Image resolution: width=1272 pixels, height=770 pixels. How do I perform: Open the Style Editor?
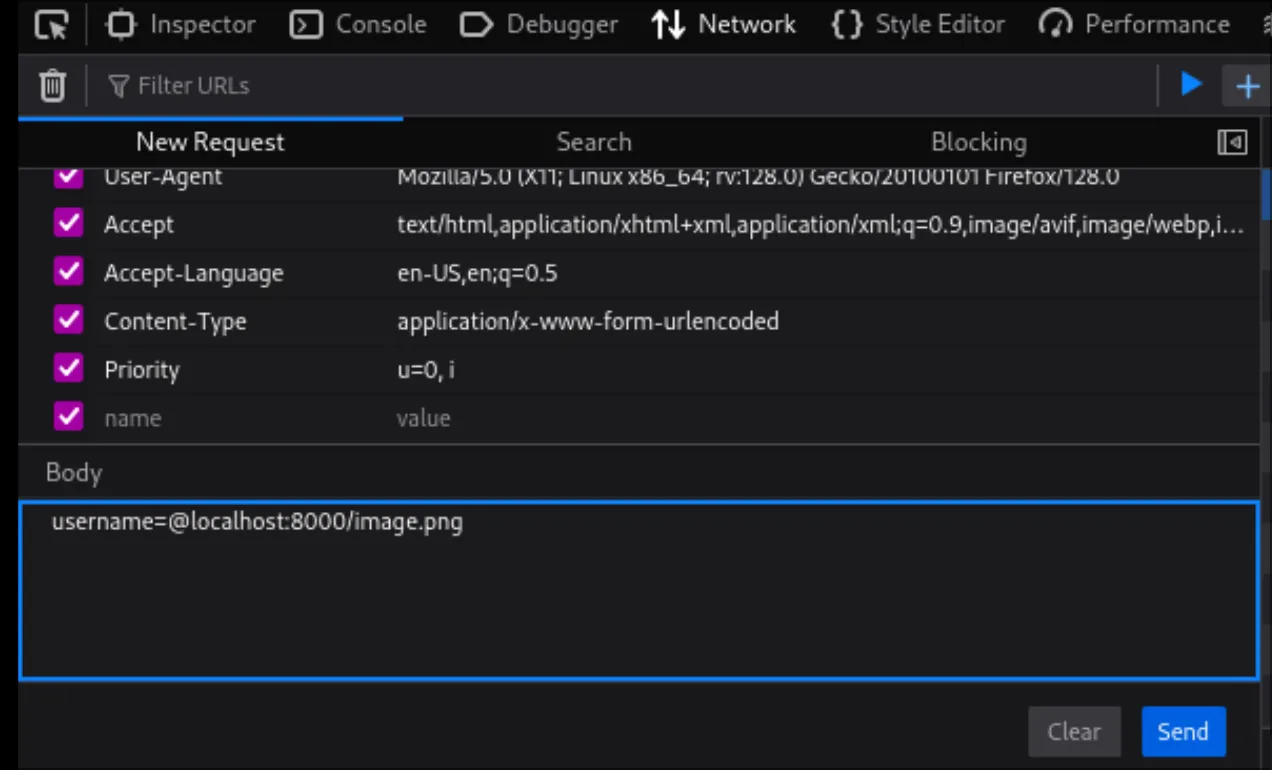click(917, 24)
